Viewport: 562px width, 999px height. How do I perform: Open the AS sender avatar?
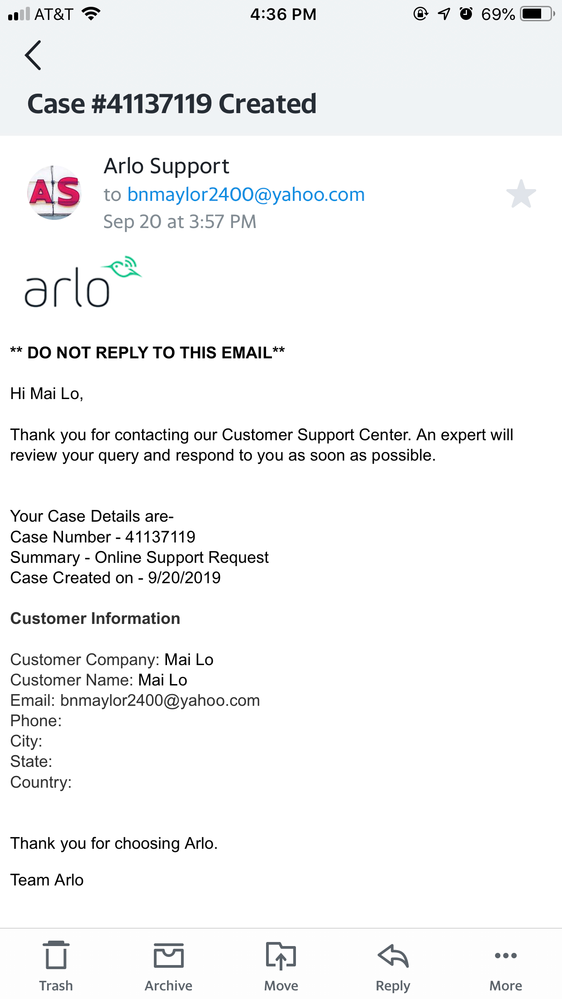pos(54,193)
